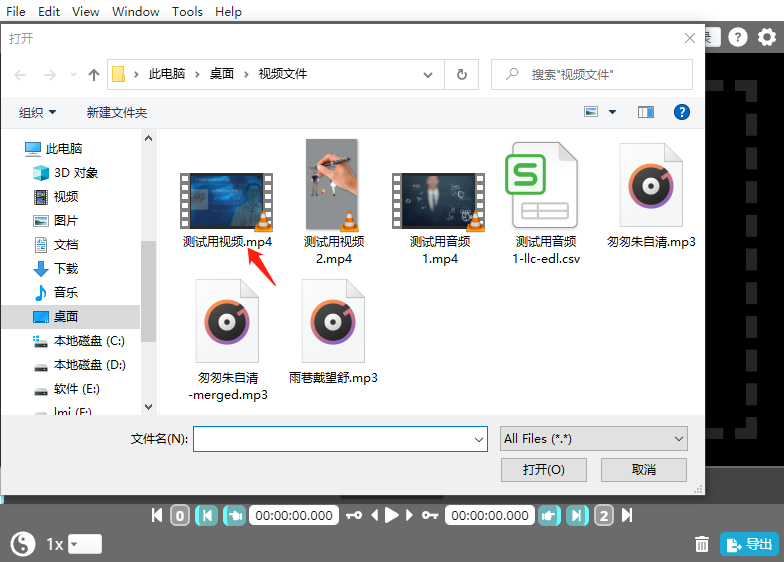Change the view mode icon
This screenshot has height=562, width=784.
(591, 112)
